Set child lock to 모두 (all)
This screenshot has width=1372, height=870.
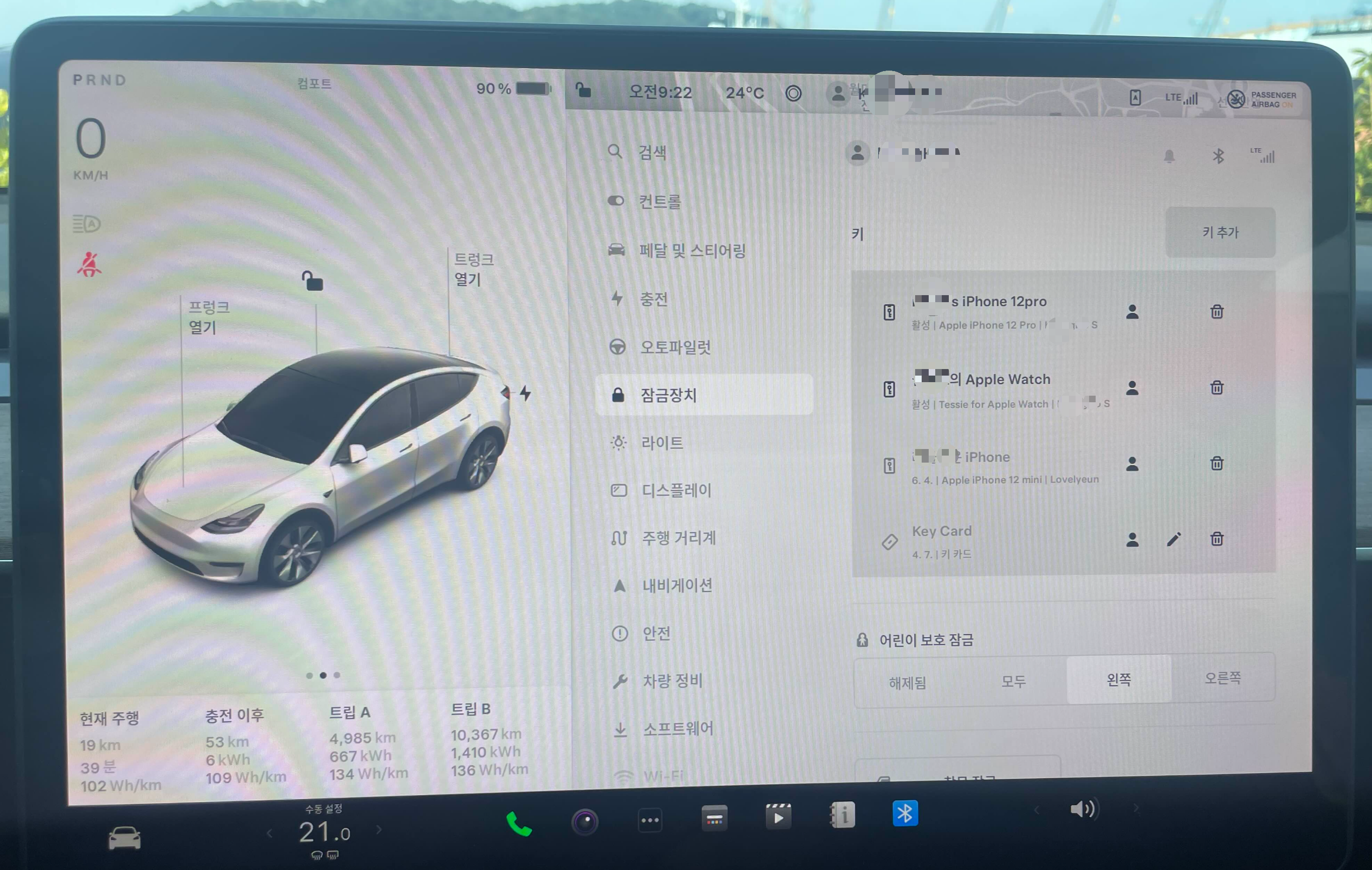click(1014, 681)
